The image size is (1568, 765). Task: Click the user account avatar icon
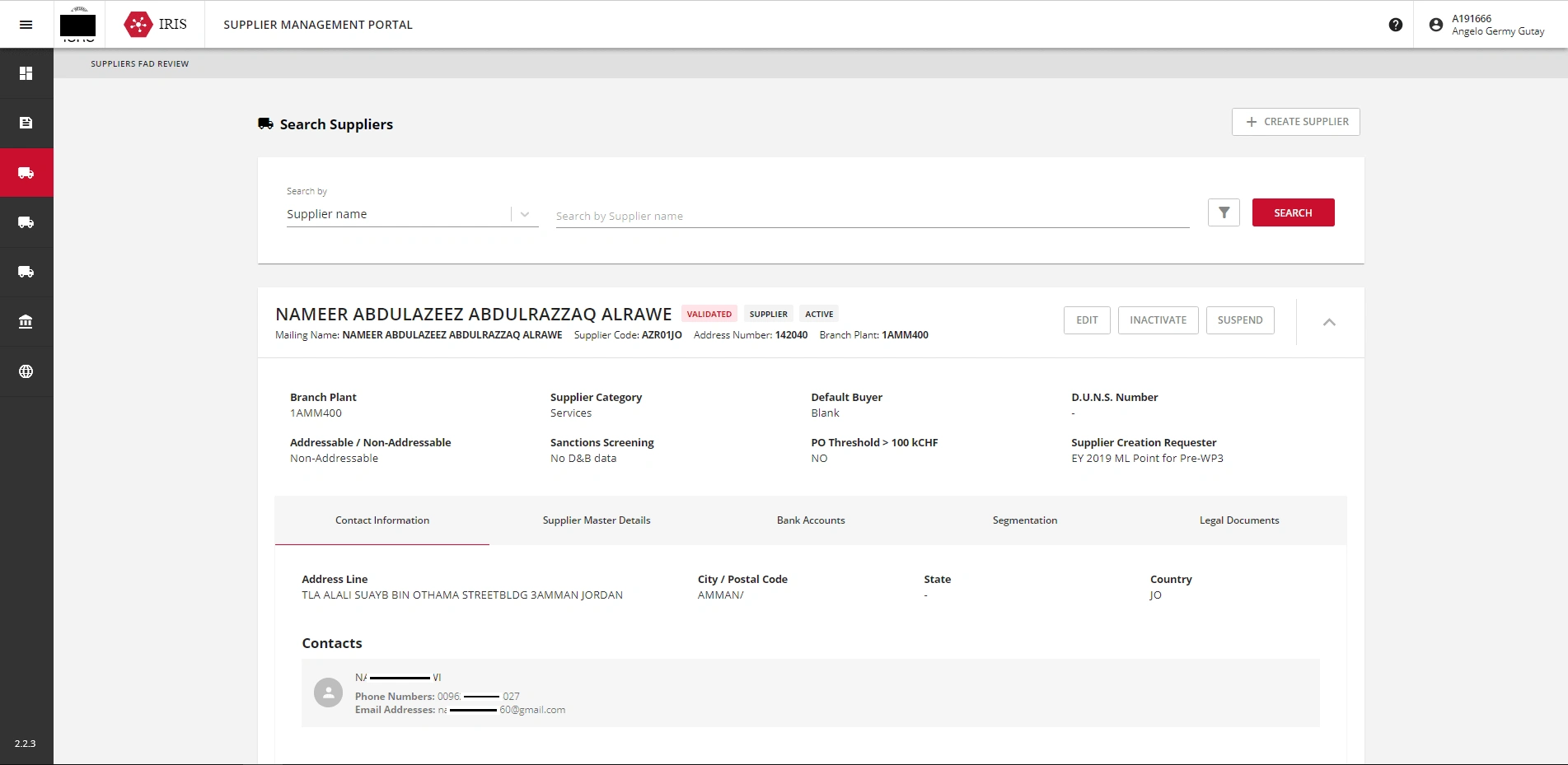[1435, 25]
